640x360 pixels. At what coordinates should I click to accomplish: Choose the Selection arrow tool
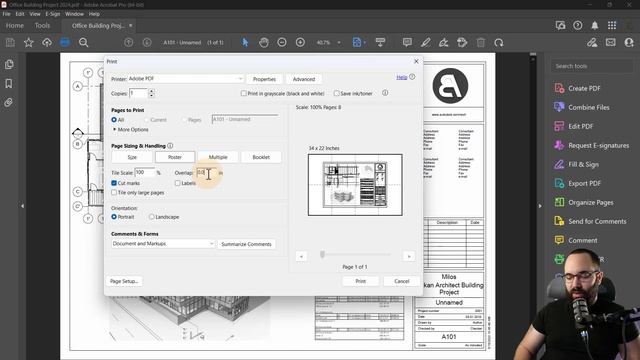[x=245, y=42]
